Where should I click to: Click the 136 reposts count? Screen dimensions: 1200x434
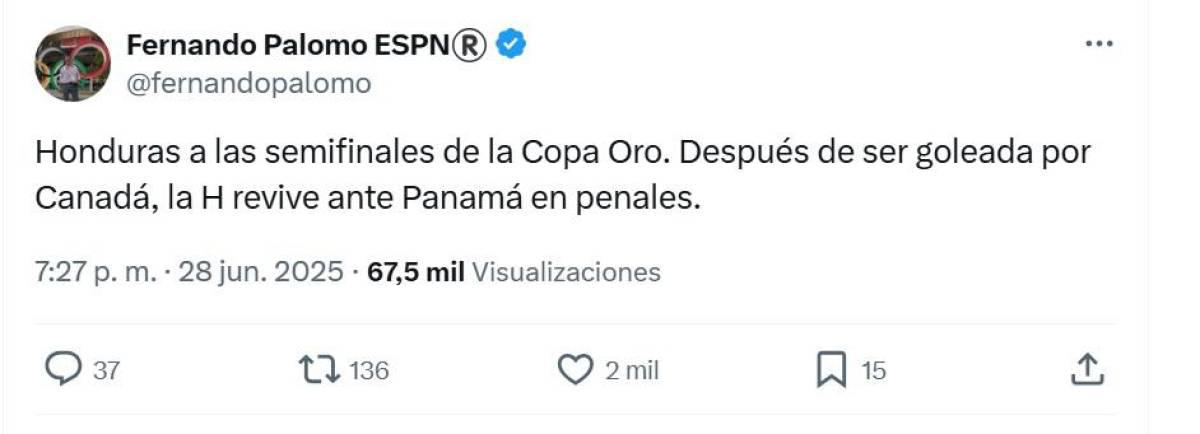click(367, 371)
